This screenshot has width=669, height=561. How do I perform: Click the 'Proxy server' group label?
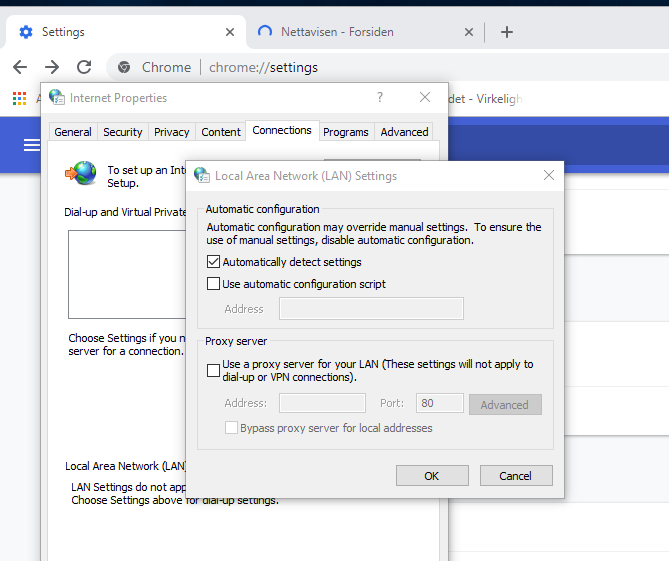tap(236, 341)
